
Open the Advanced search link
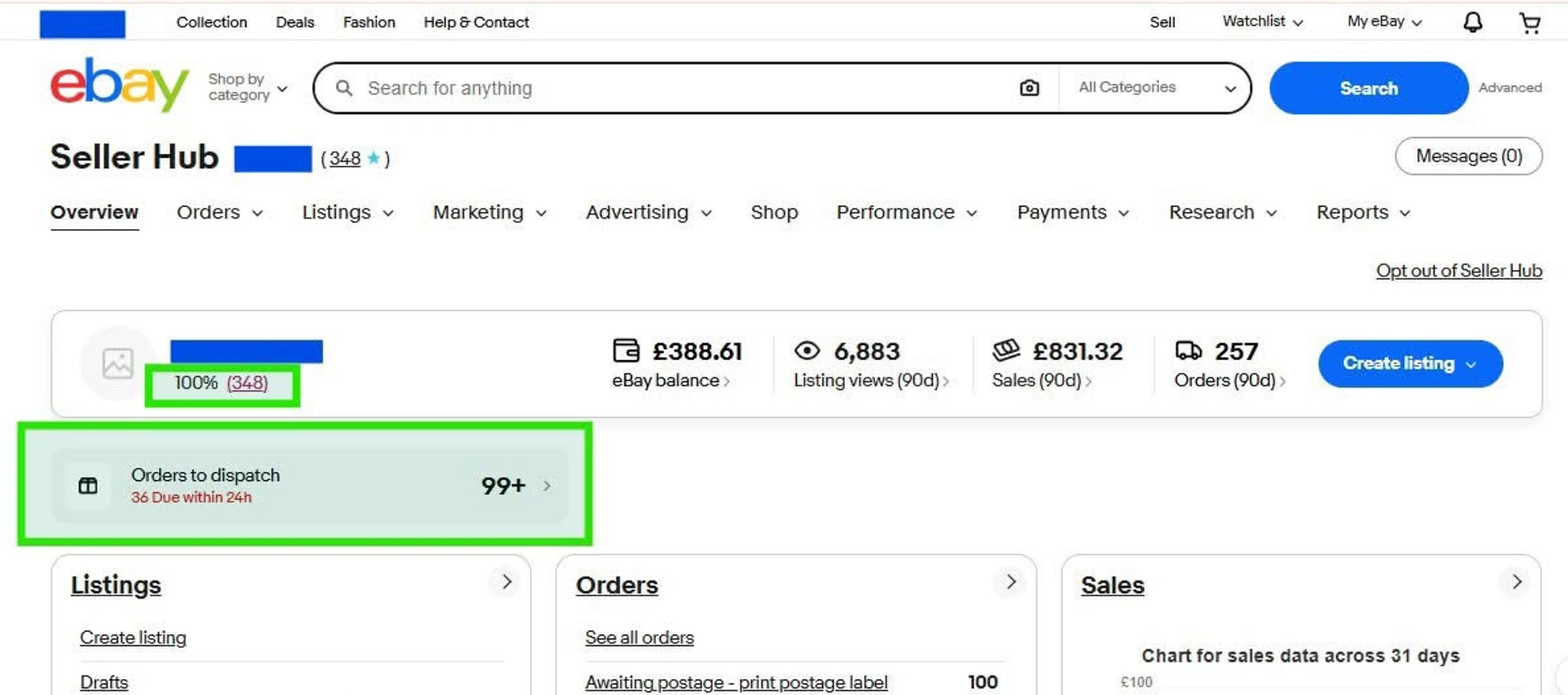click(x=1510, y=88)
